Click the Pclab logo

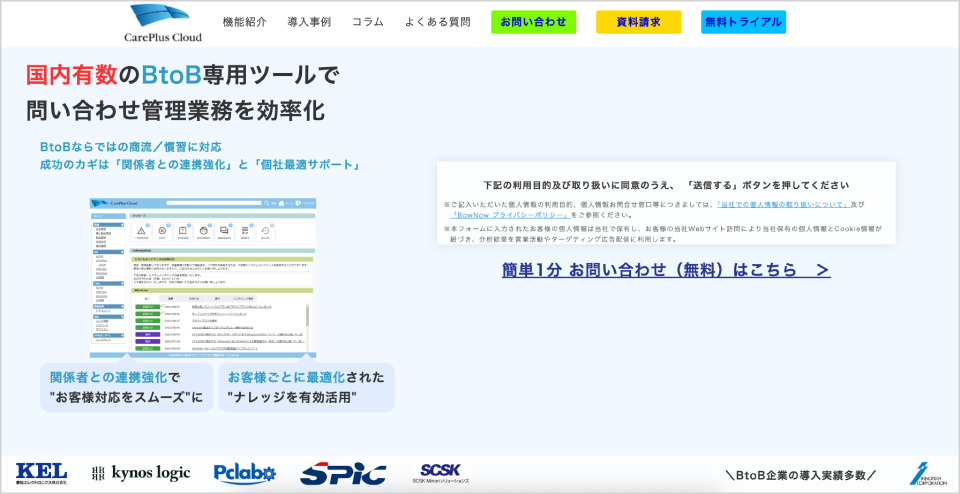(245, 474)
